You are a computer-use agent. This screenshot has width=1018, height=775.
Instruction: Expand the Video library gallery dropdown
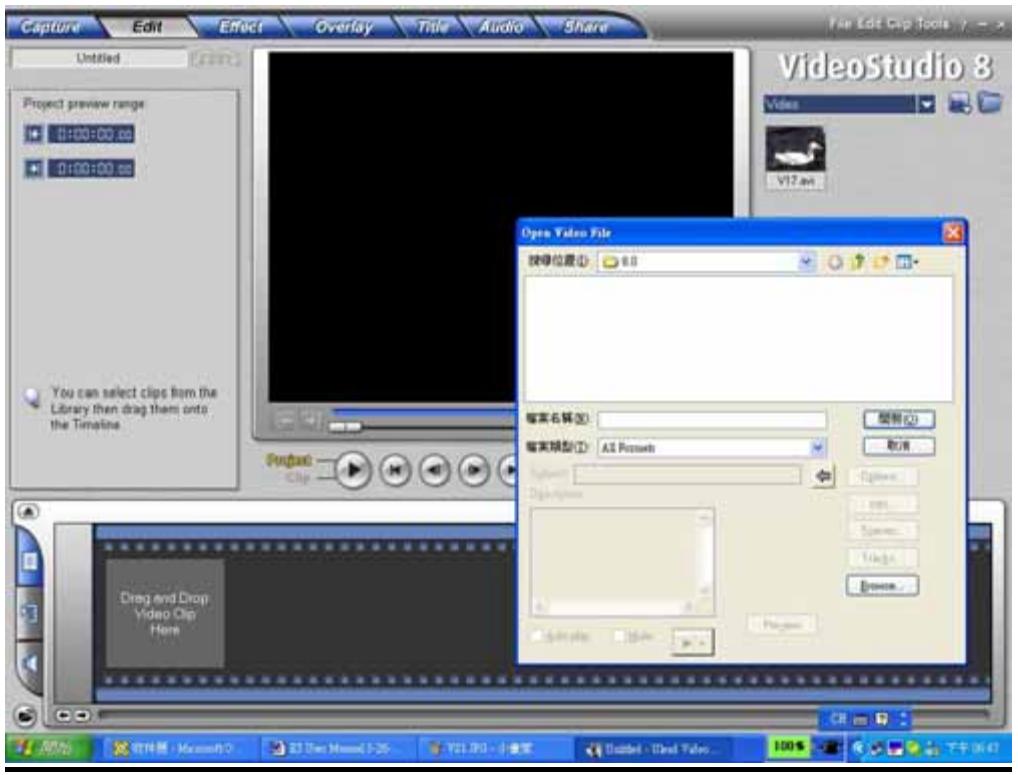[926, 104]
